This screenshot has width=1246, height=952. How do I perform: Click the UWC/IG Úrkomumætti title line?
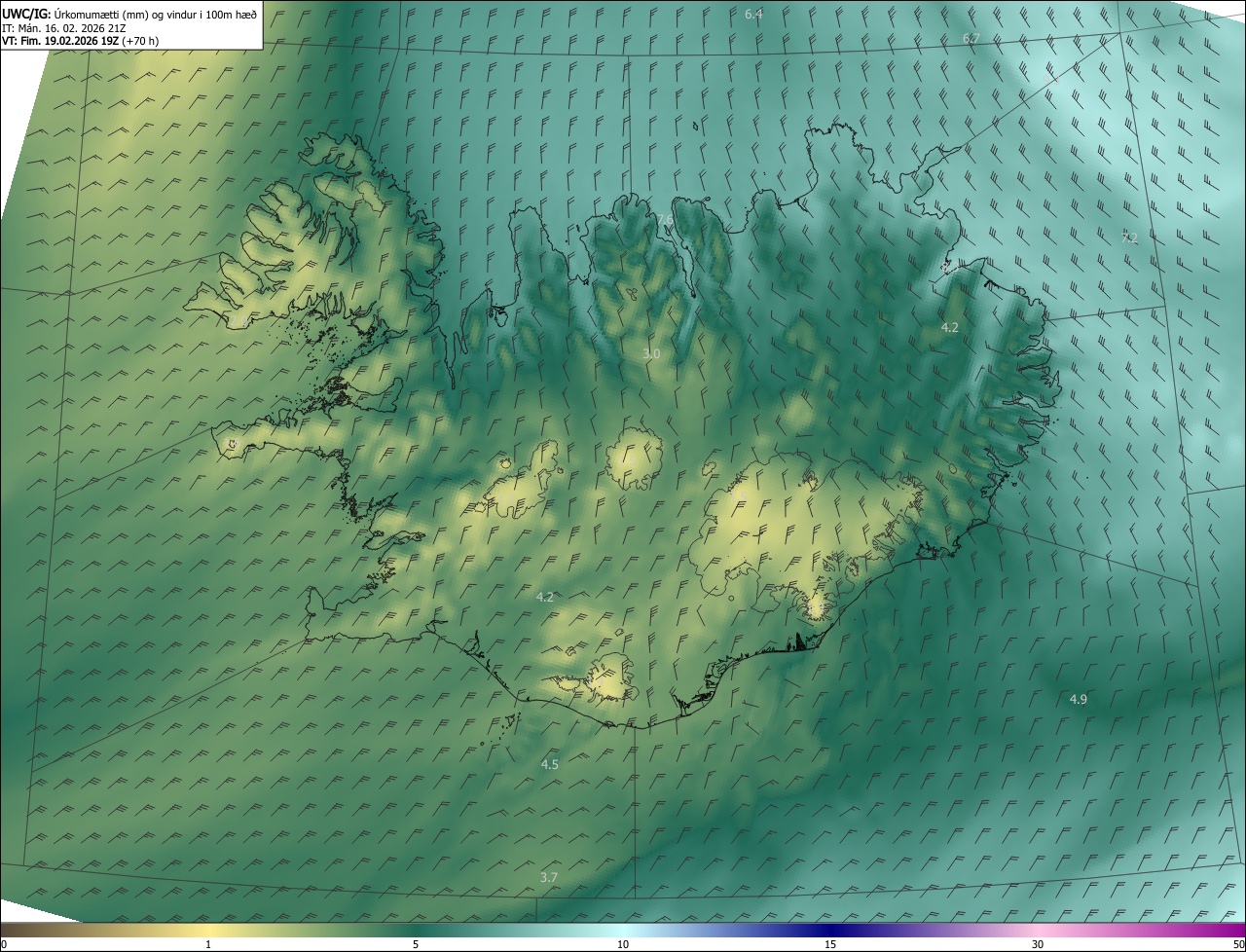point(129,14)
